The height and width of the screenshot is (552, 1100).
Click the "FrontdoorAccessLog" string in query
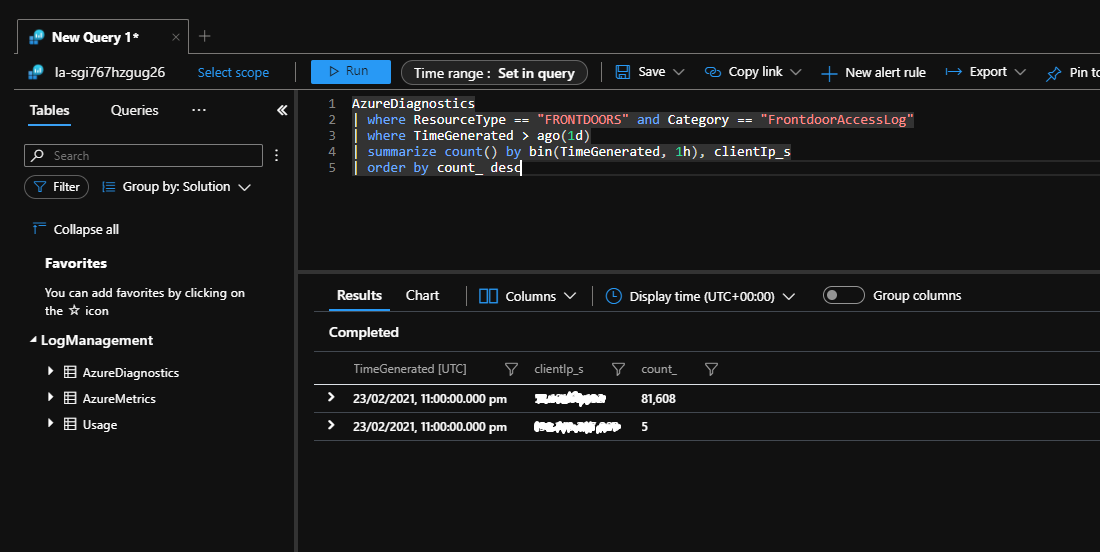pos(837,119)
